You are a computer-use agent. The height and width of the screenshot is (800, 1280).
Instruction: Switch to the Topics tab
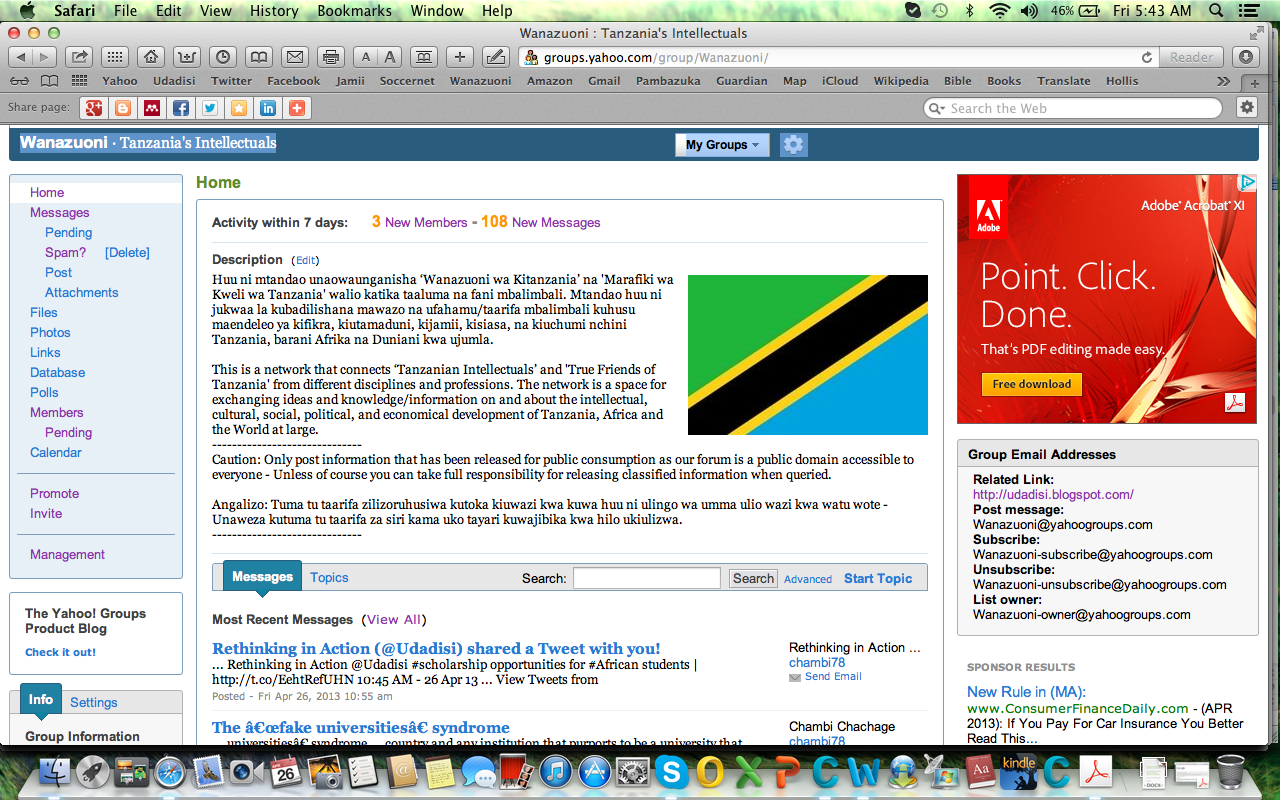click(329, 577)
